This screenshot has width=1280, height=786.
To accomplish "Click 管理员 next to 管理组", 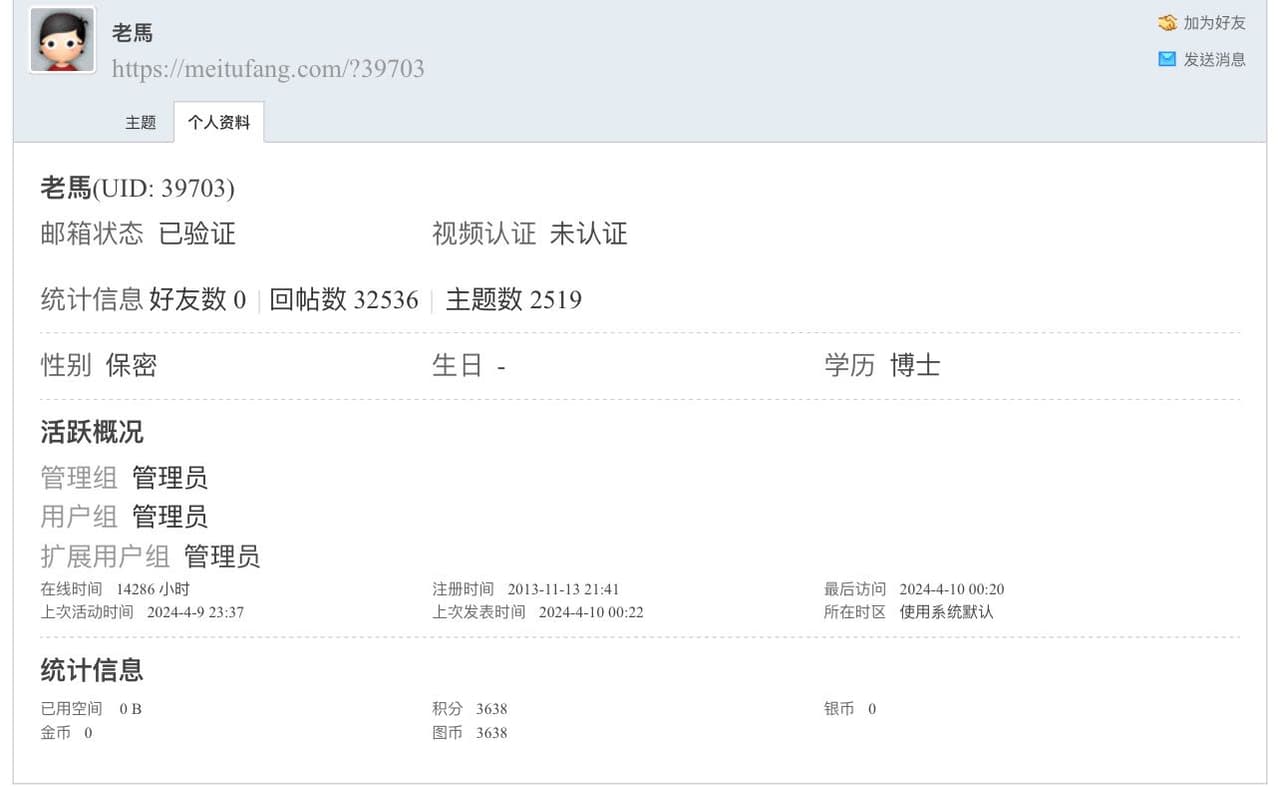I will [170, 478].
